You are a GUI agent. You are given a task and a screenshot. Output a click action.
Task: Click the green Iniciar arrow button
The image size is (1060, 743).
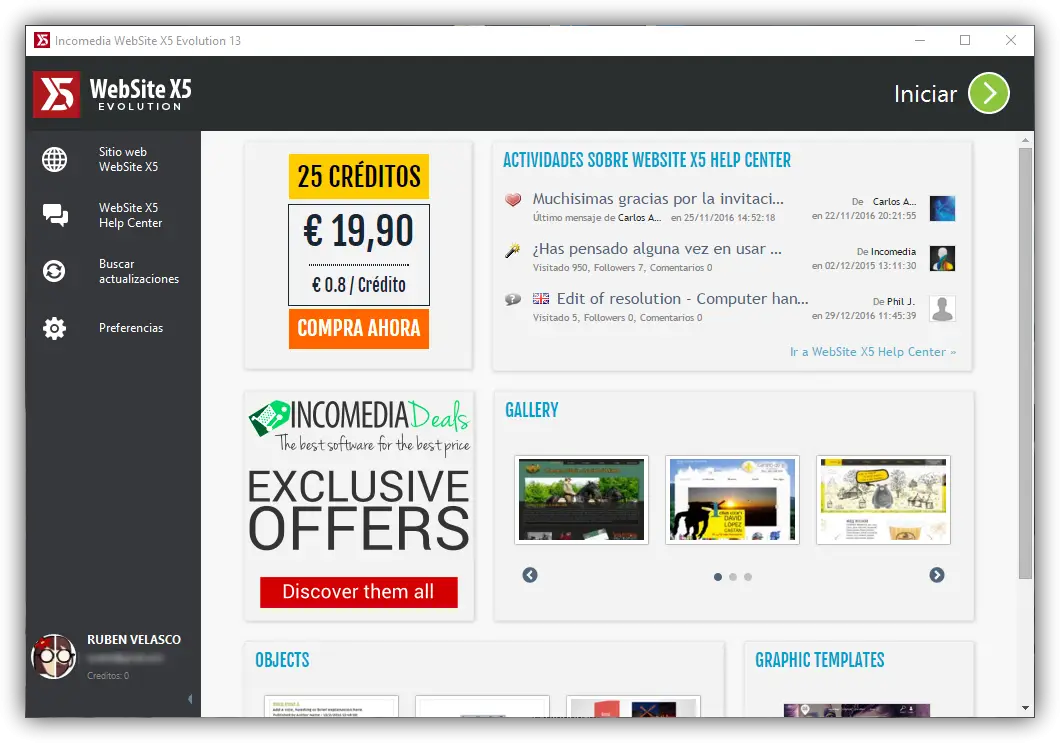pos(988,93)
